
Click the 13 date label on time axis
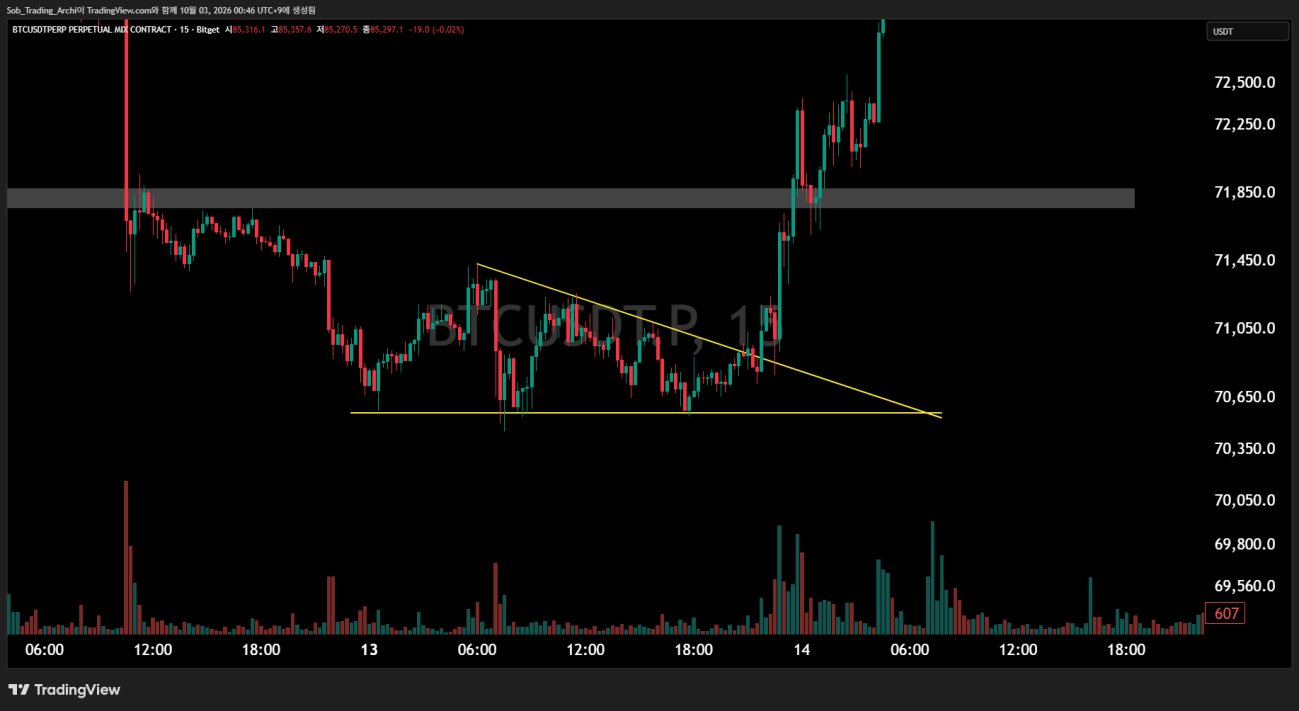(x=369, y=649)
